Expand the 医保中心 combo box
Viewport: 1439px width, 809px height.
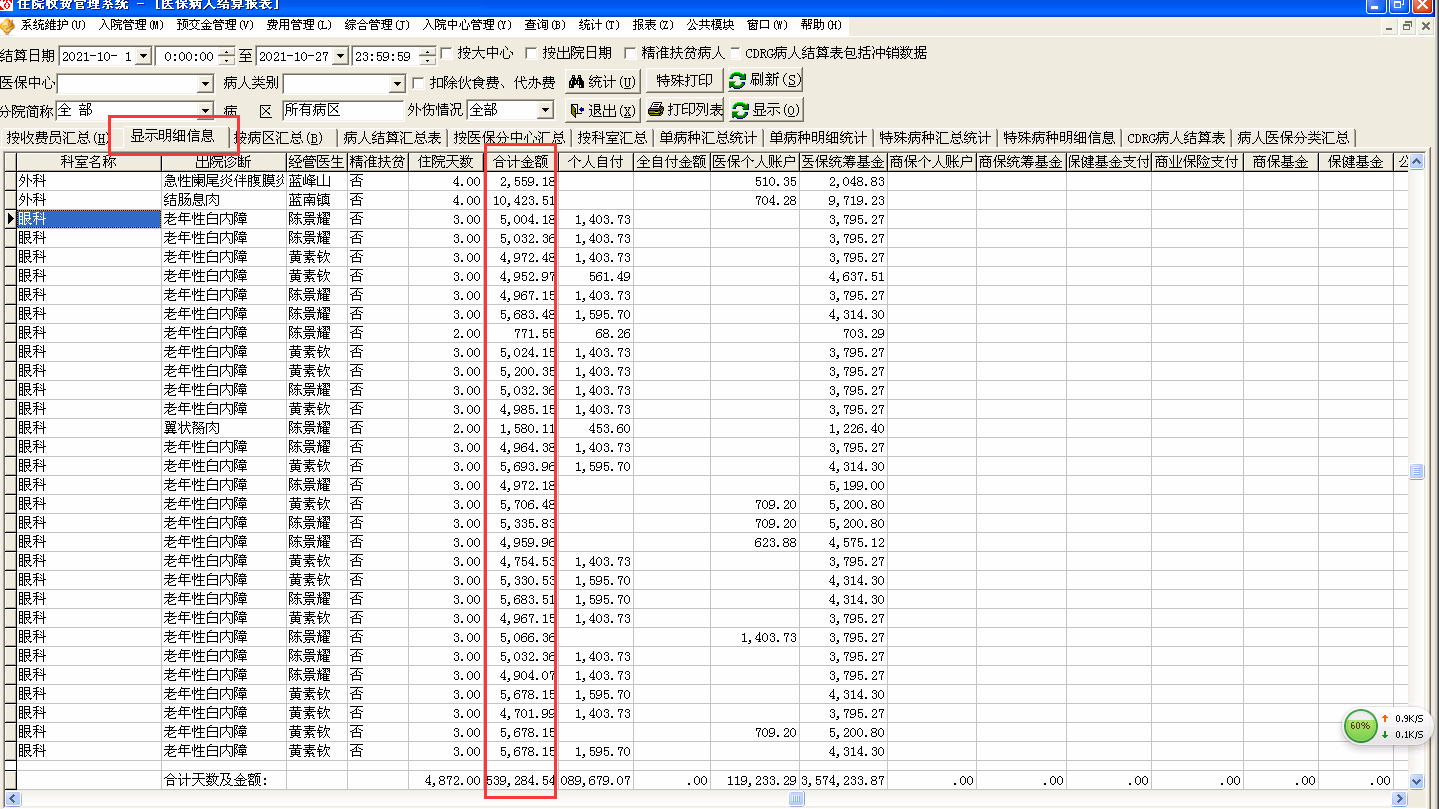tap(206, 84)
